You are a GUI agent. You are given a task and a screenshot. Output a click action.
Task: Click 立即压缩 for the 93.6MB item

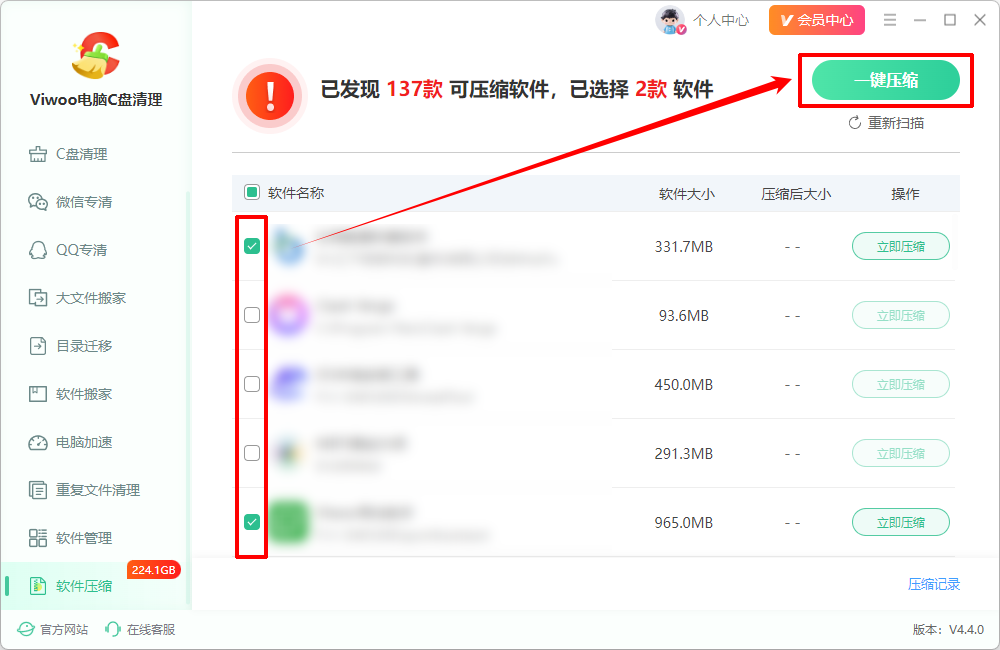(901, 315)
